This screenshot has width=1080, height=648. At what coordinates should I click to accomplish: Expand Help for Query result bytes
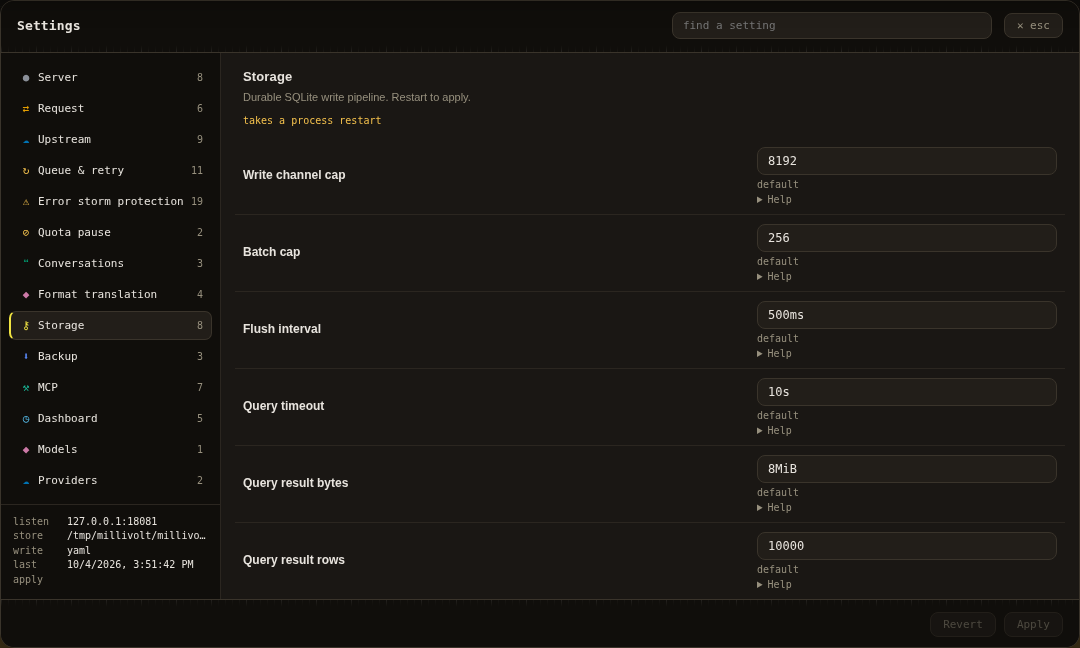click(774, 508)
